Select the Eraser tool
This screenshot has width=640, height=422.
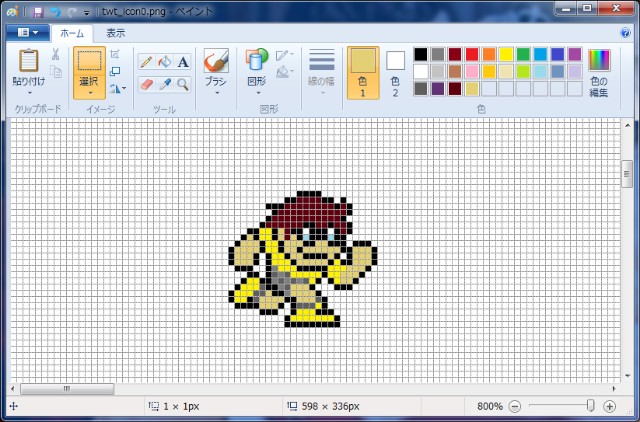tap(146, 84)
